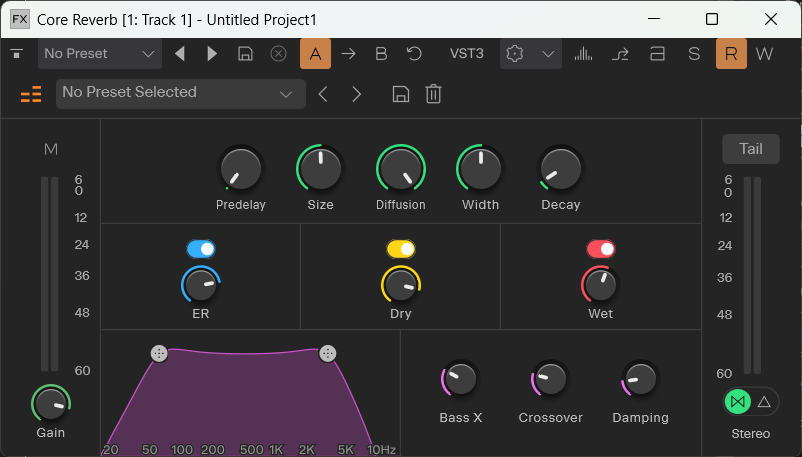This screenshot has height=457, width=802.
Task: Select the green stereo mode icon
Action: pyautogui.click(x=738, y=402)
